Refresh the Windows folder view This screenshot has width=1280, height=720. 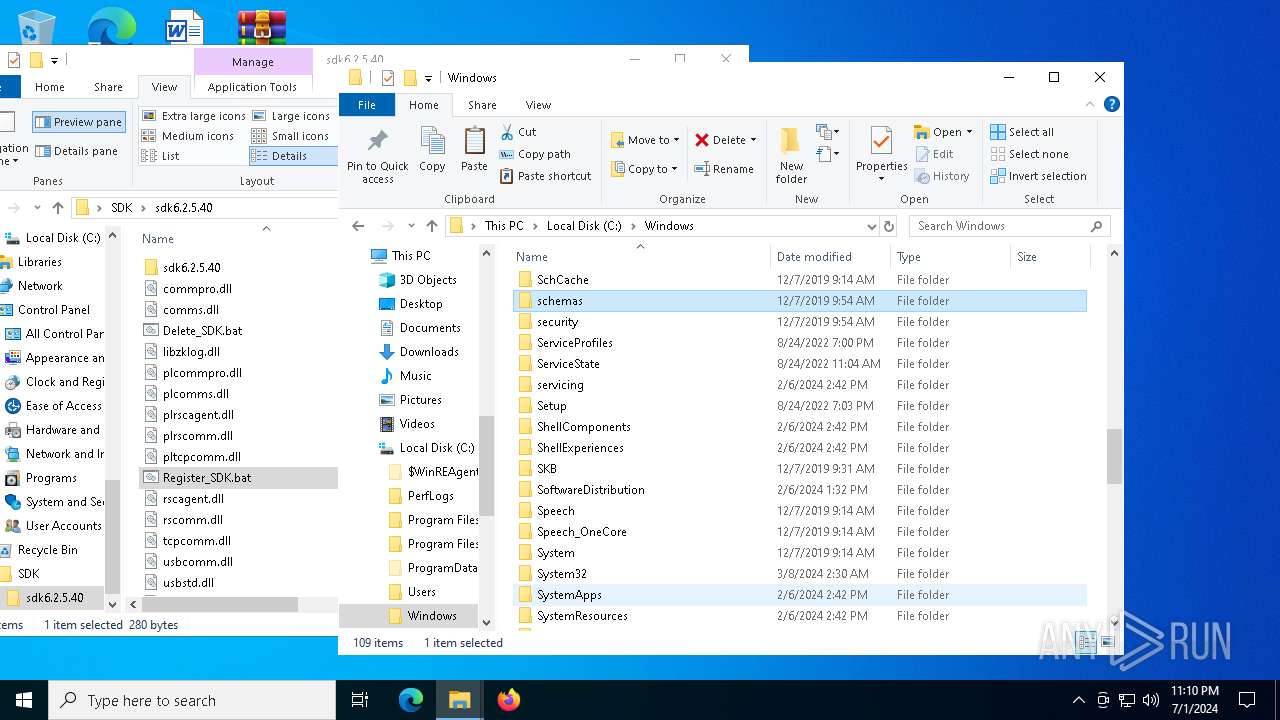[x=890, y=226]
